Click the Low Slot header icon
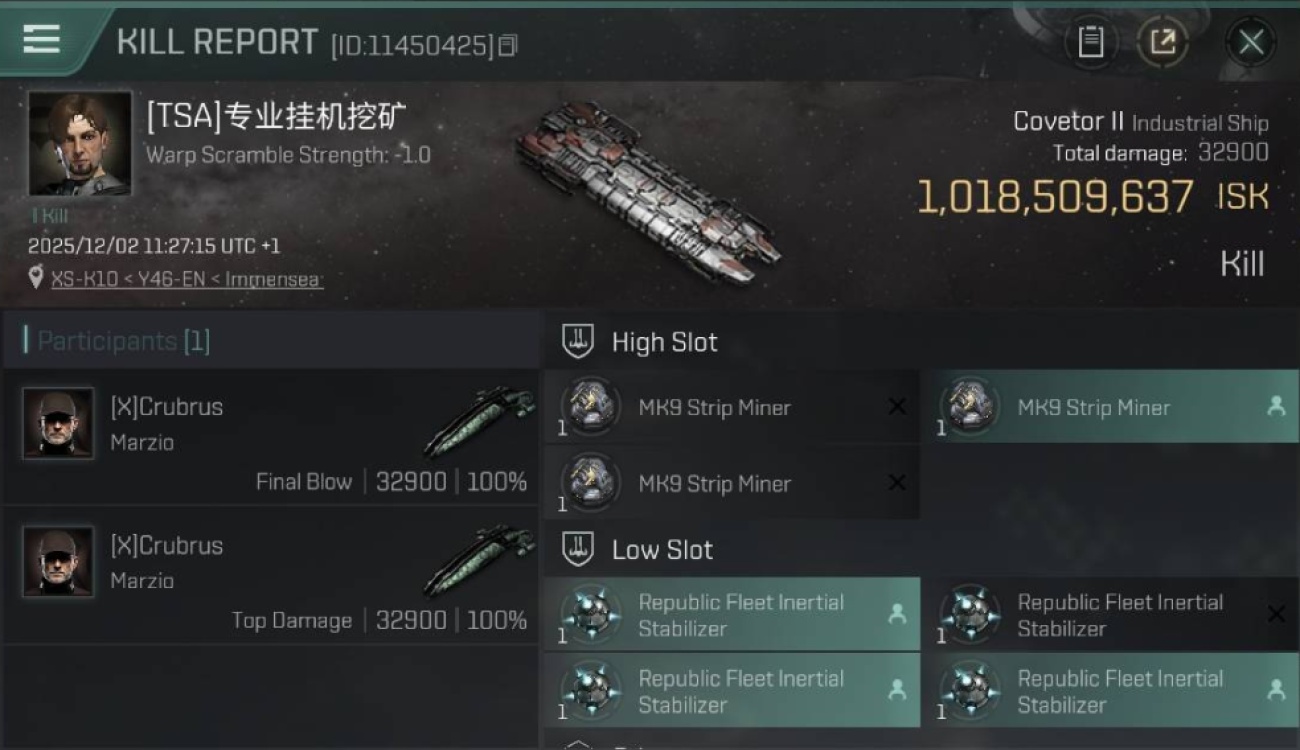This screenshot has width=1300, height=750. 578,549
